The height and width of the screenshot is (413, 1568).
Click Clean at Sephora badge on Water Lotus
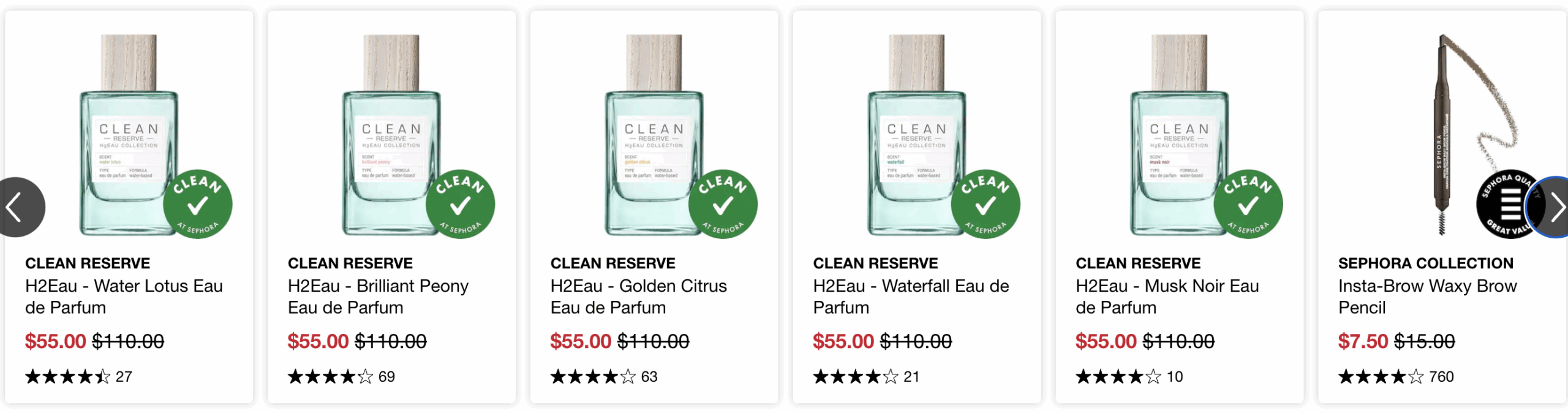point(197,204)
